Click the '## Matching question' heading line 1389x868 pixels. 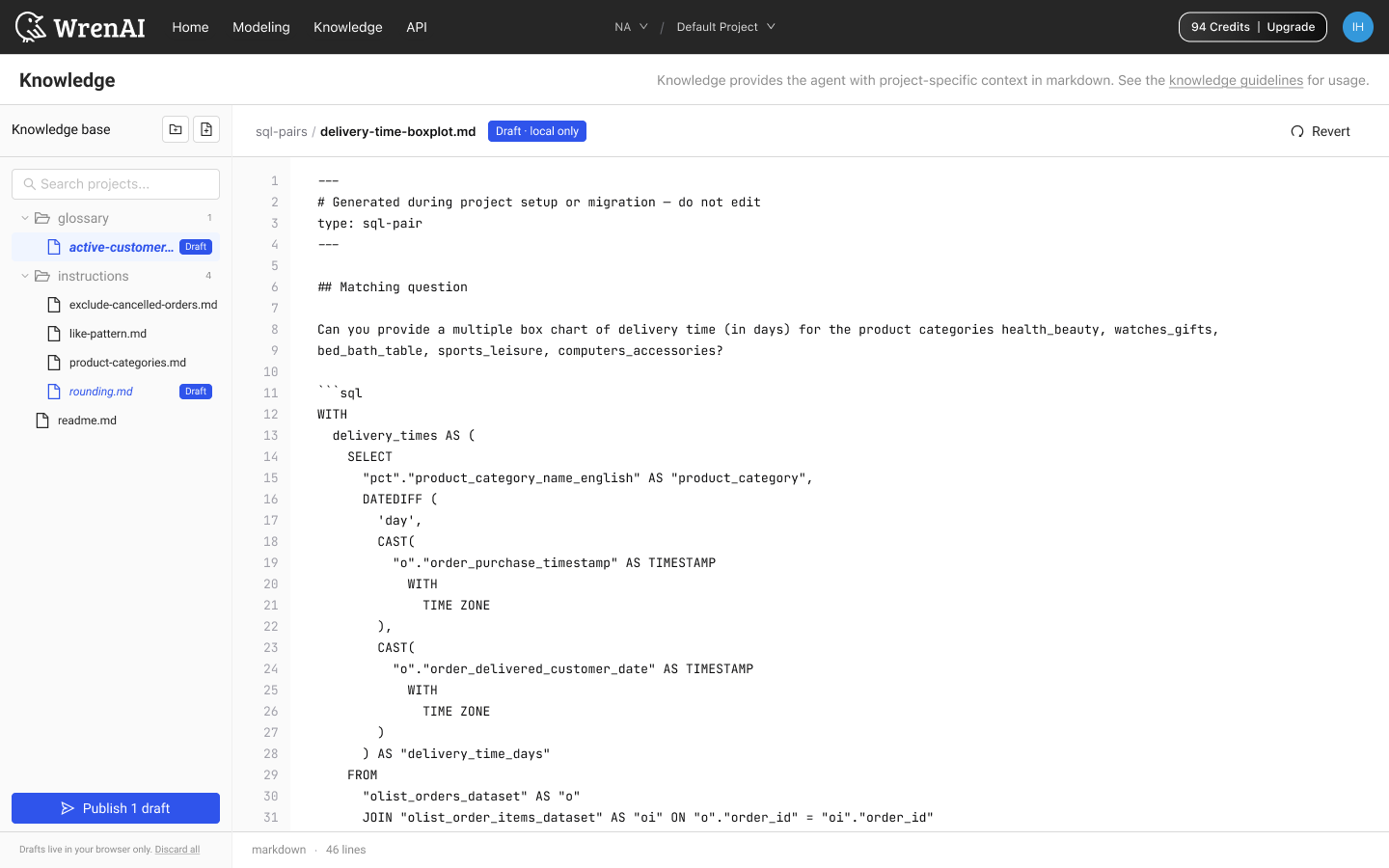click(x=393, y=287)
